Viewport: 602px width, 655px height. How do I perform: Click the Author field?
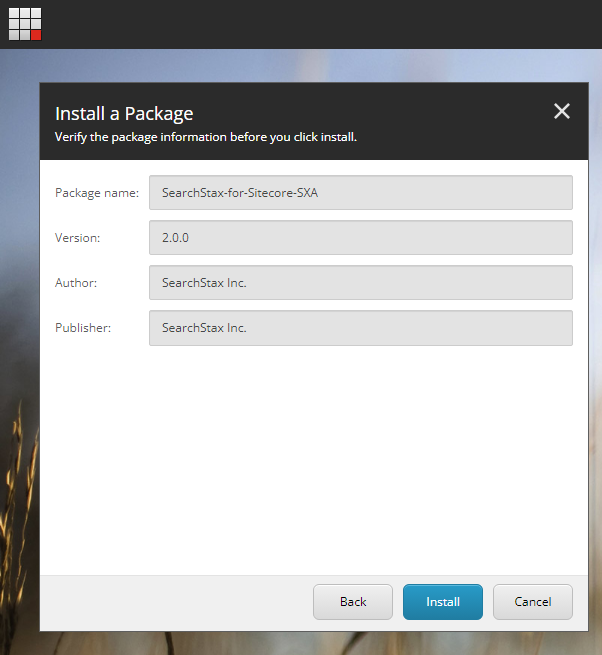click(x=361, y=283)
